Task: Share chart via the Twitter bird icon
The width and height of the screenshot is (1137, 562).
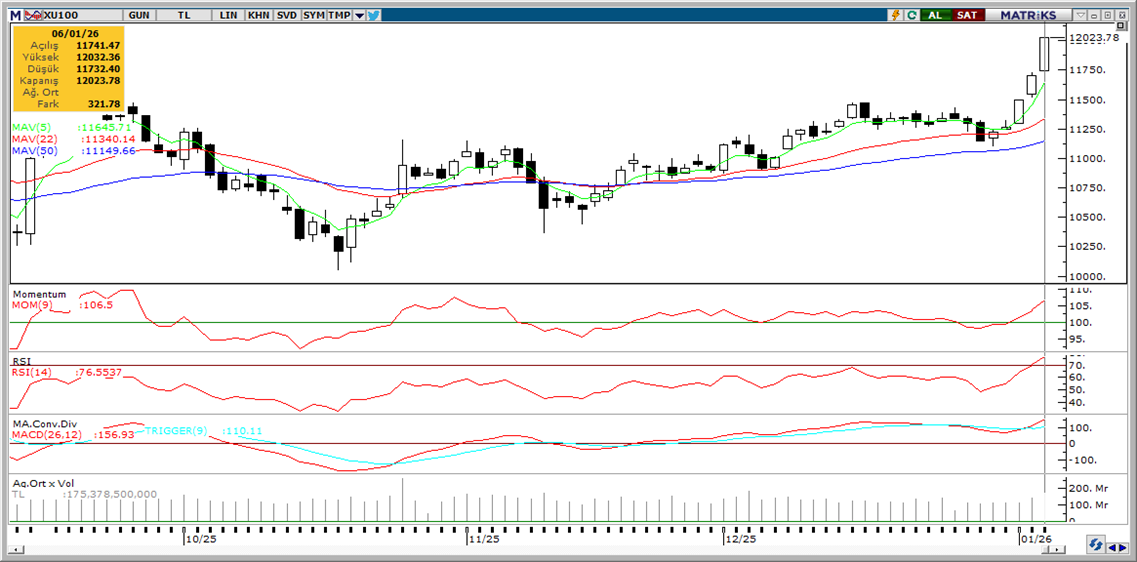Action: pyautogui.click(x=373, y=15)
